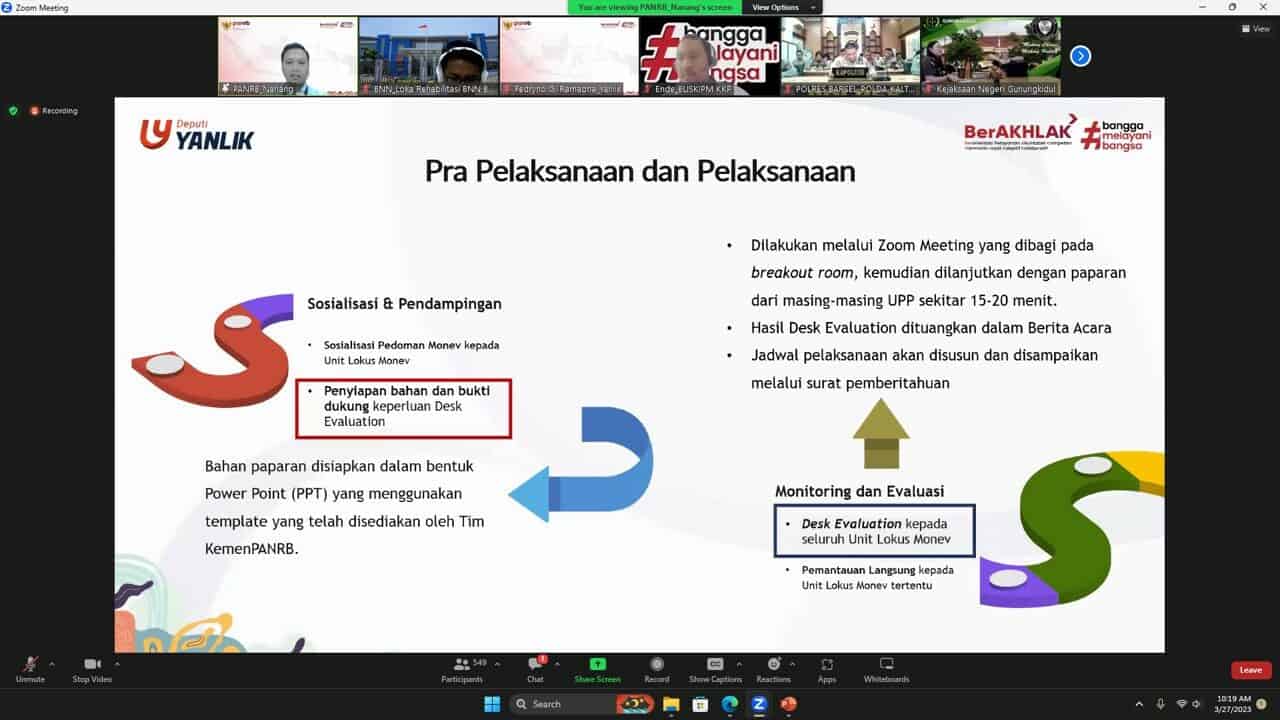Start recording with Record button
This screenshot has height=720, width=1280.
pyautogui.click(x=657, y=669)
